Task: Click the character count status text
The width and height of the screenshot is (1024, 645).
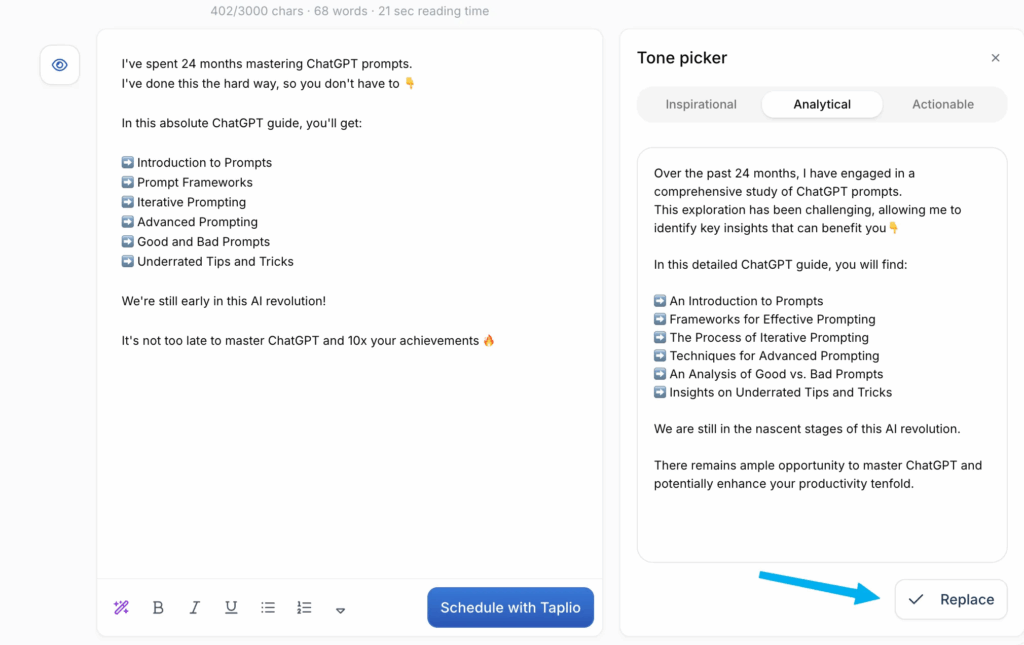Action: click(349, 11)
